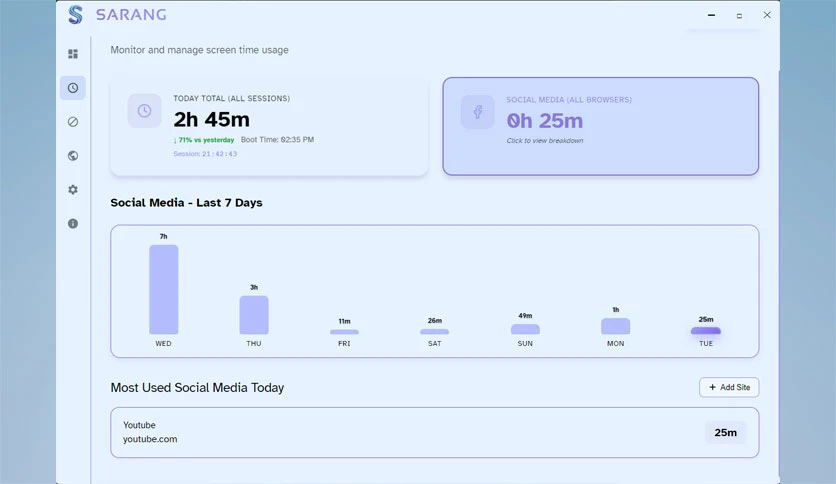836x484 pixels.
Task: Click 'Click to view breakdown' text
Action: tap(544, 141)
